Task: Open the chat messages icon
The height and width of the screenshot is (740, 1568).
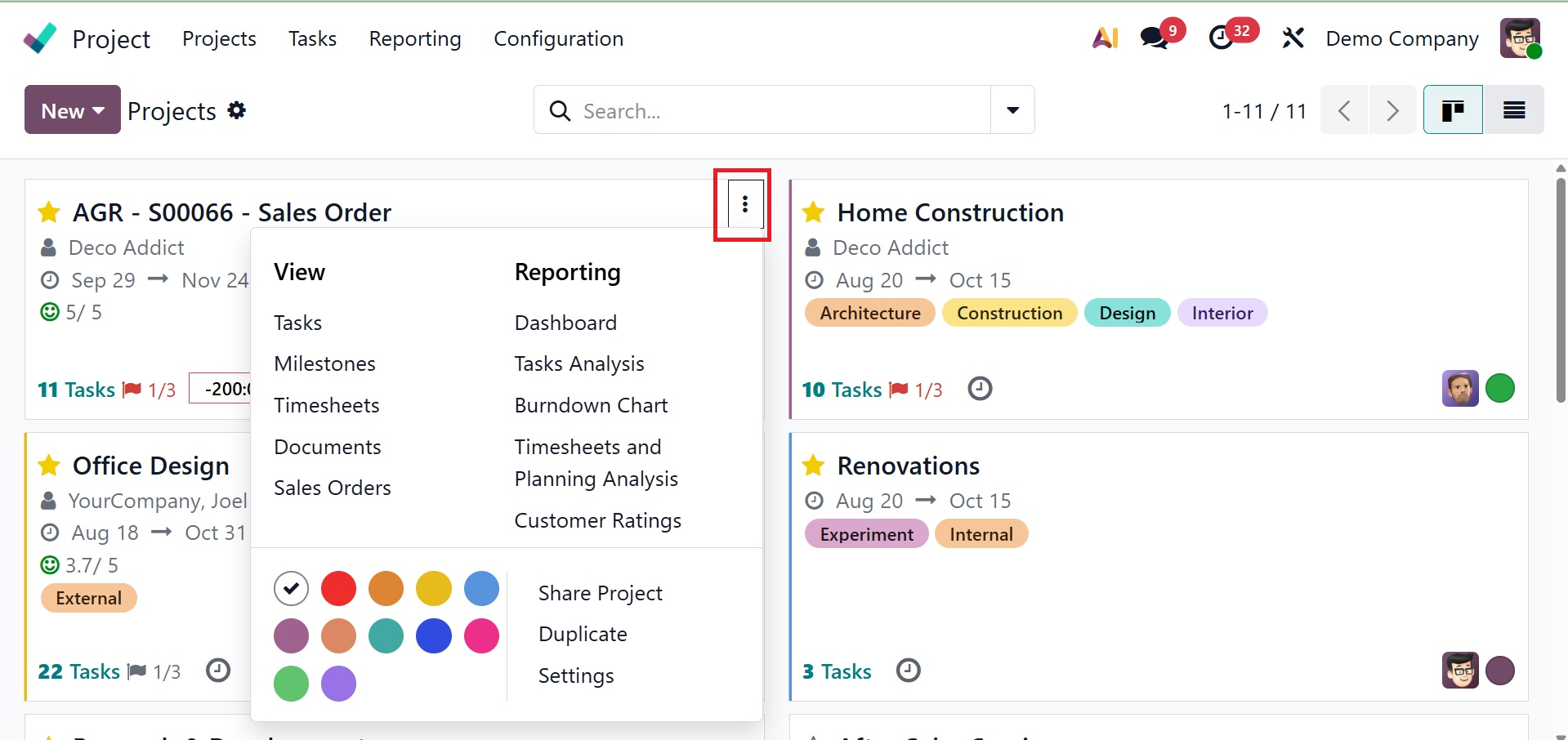Action: coord(1155,38)
